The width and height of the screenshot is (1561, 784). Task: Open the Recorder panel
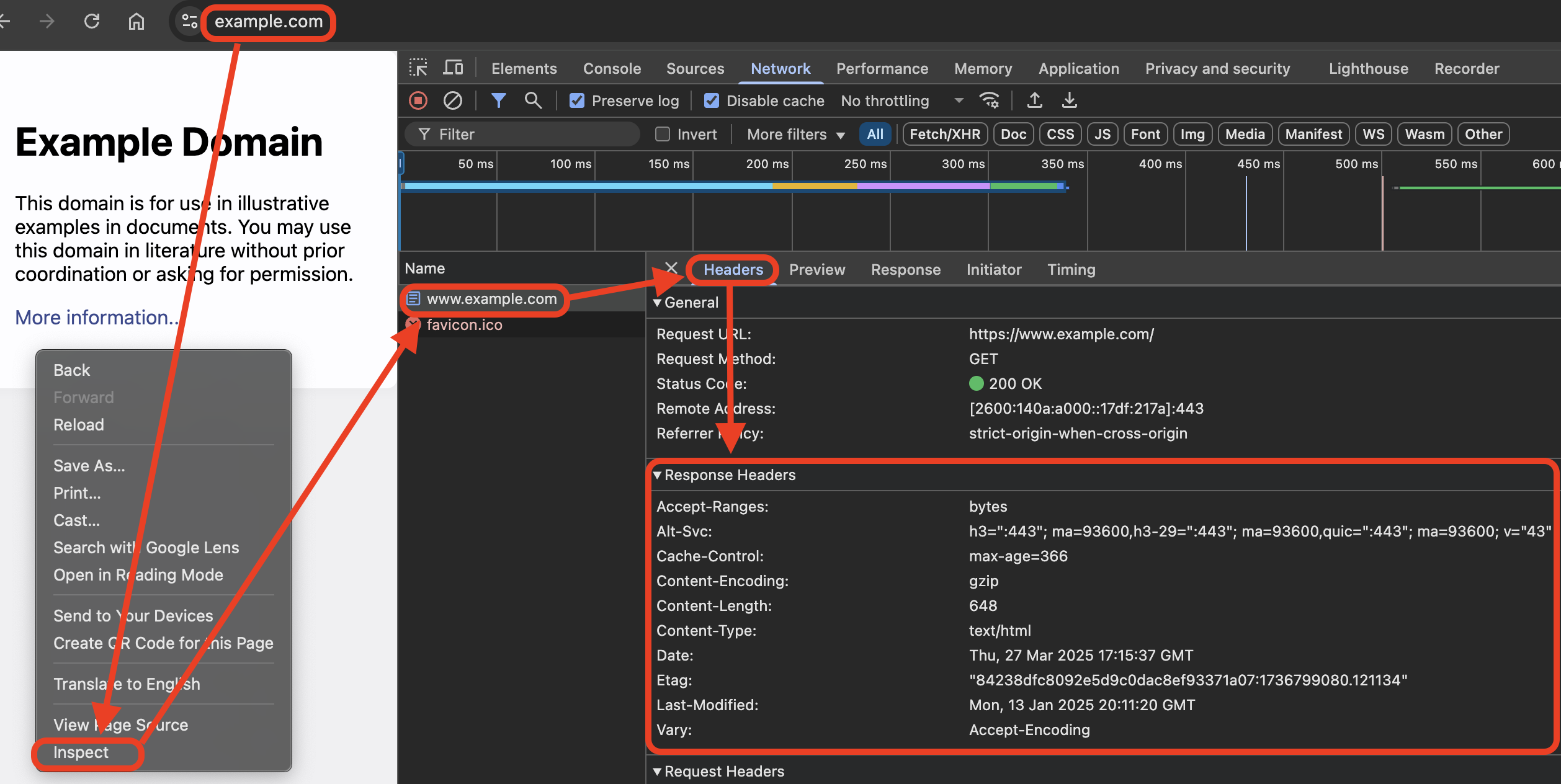(1467, 68)
